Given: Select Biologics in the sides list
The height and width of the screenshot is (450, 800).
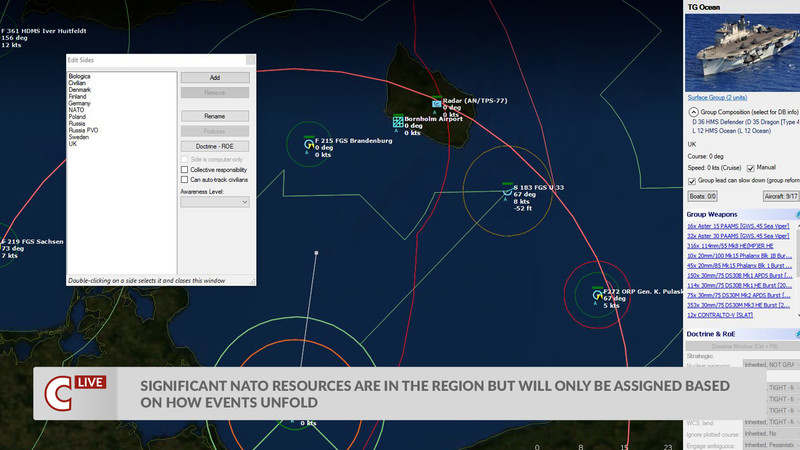Looking at the screenshot, I should pos(80,76).
